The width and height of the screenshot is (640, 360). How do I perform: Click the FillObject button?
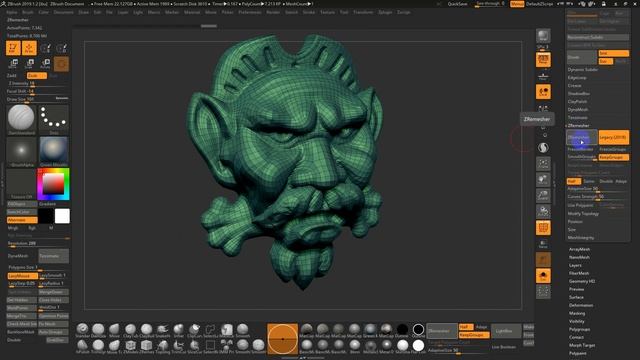(22, 204)
